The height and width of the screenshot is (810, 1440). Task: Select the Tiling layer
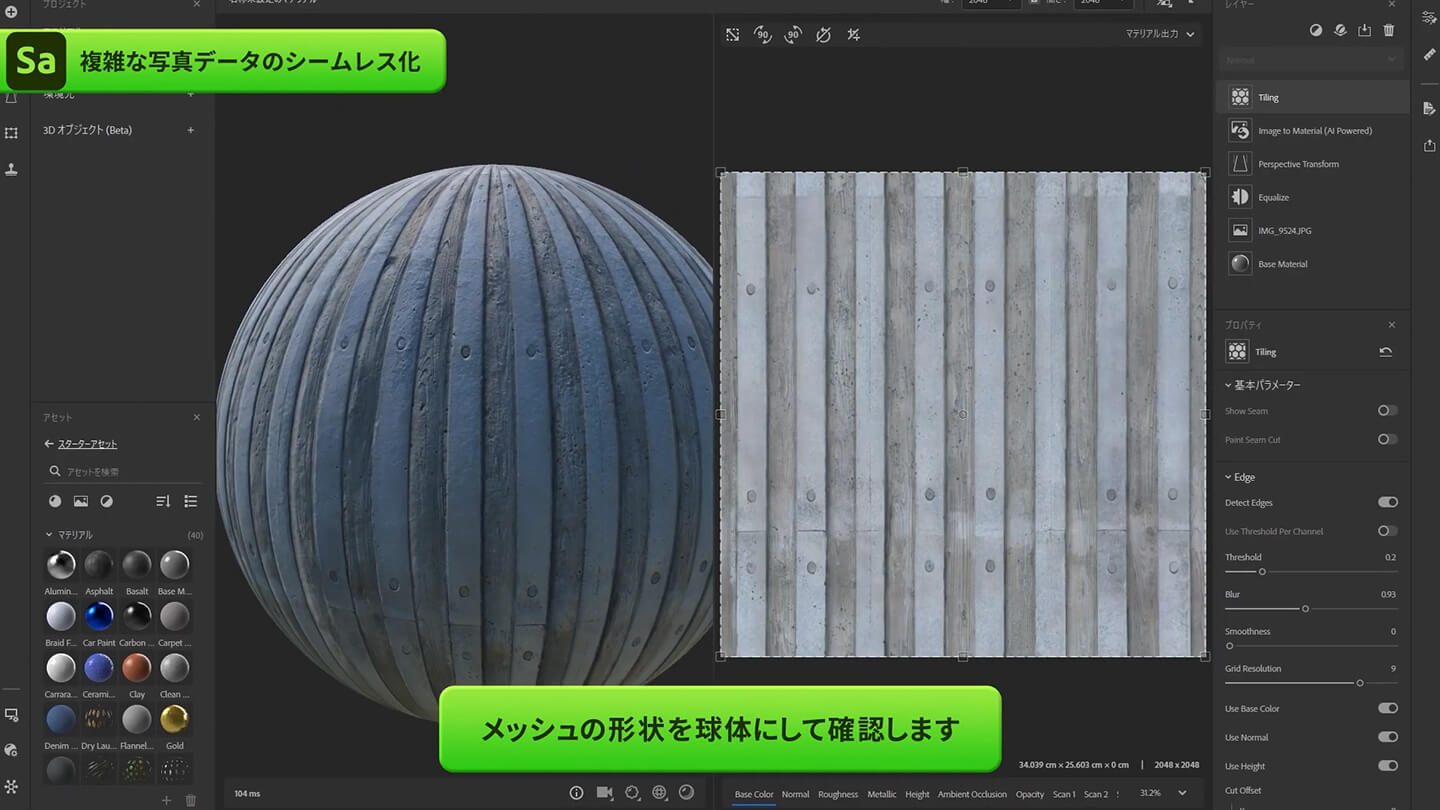click(x=1313, y=97)
